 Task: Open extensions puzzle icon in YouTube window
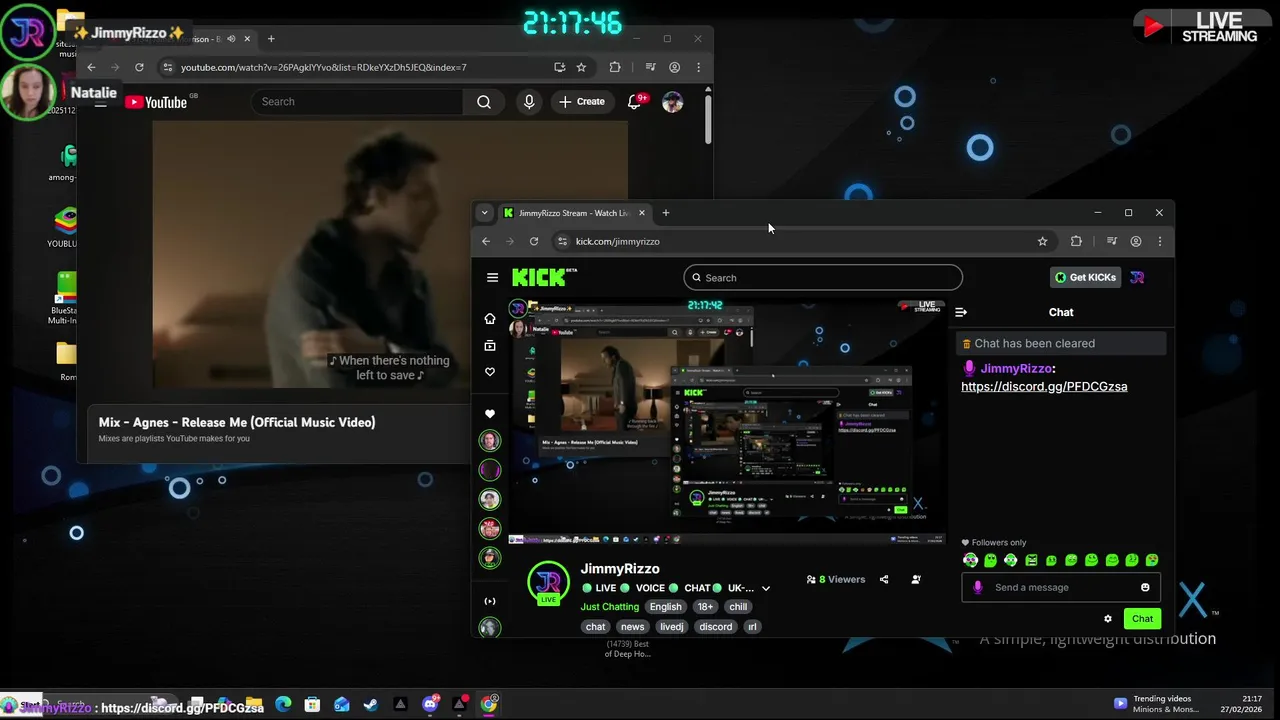(x=615, y=67)
